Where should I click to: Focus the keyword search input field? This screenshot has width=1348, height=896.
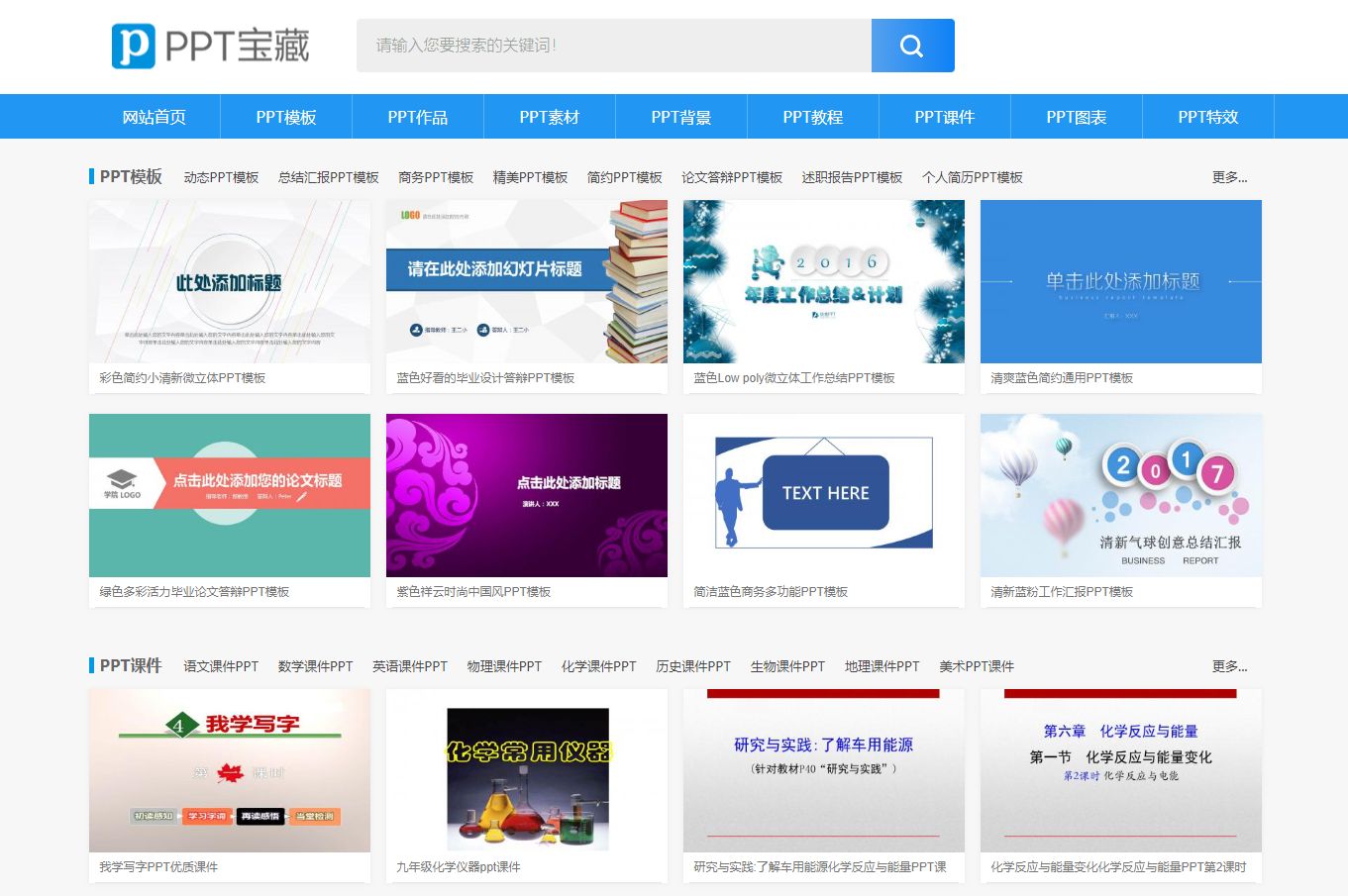tap(614, 46)
